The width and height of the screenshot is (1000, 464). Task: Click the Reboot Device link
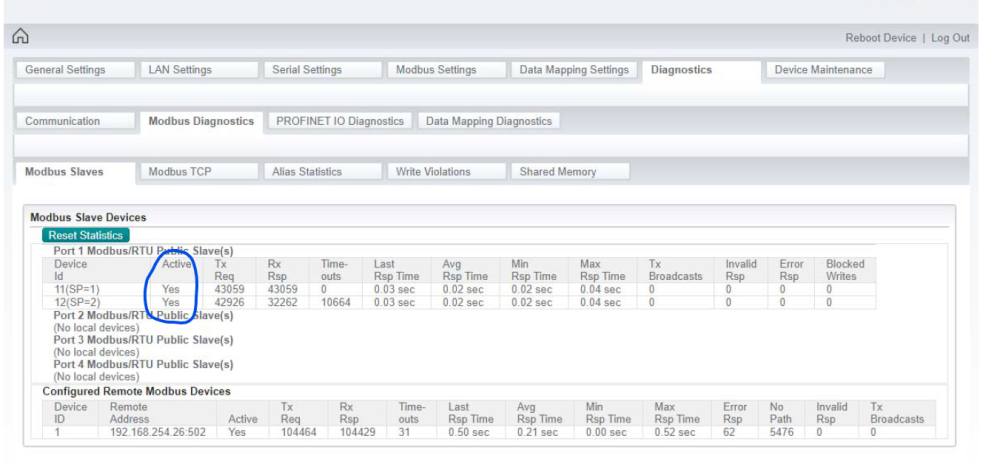880,38
